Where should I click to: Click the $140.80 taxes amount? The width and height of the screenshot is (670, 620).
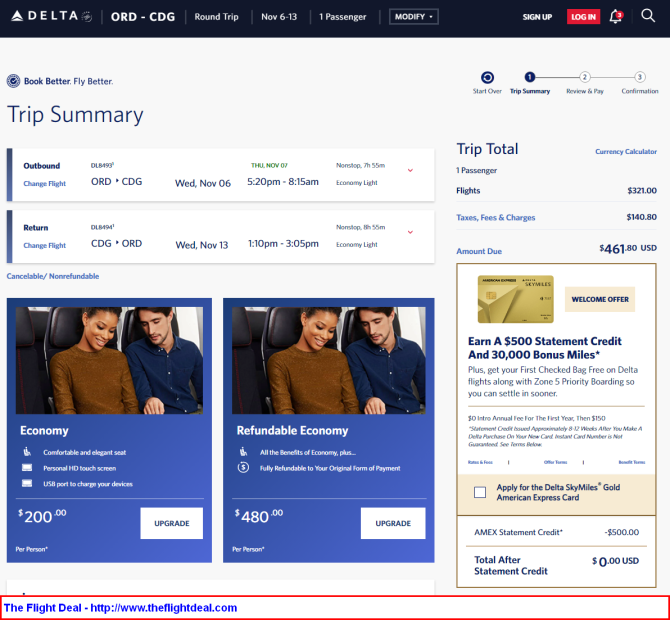(x=641, y=217)
